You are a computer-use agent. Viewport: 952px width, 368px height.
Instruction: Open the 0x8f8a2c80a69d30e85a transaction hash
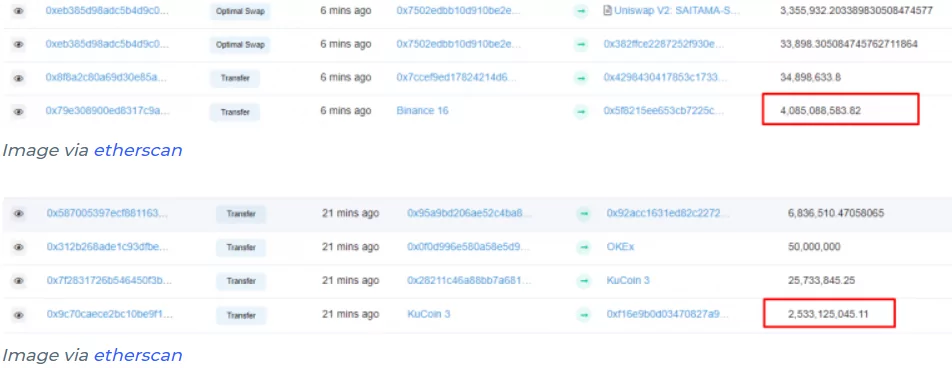(106, 77)
